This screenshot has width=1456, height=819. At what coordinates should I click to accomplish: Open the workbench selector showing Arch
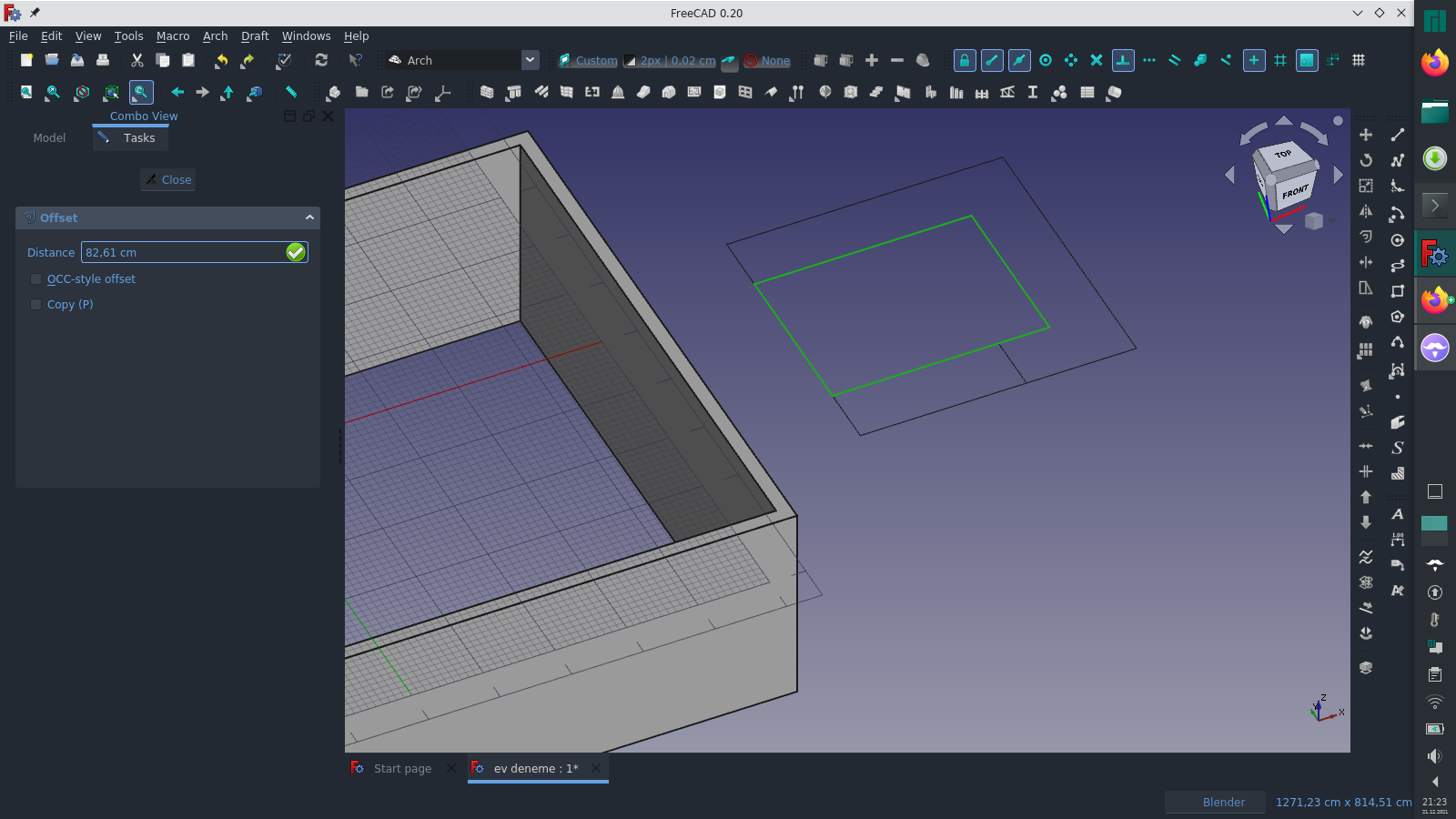[460, 60]
